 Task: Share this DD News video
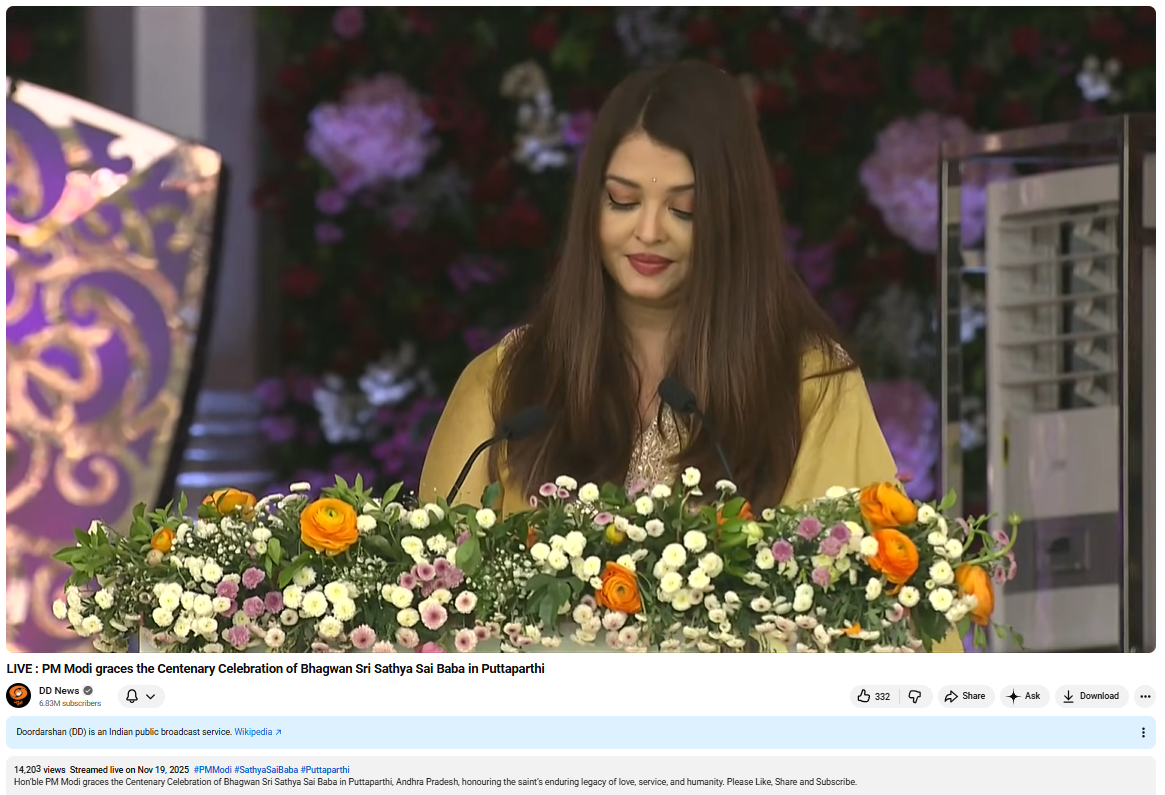pos(965,696)
